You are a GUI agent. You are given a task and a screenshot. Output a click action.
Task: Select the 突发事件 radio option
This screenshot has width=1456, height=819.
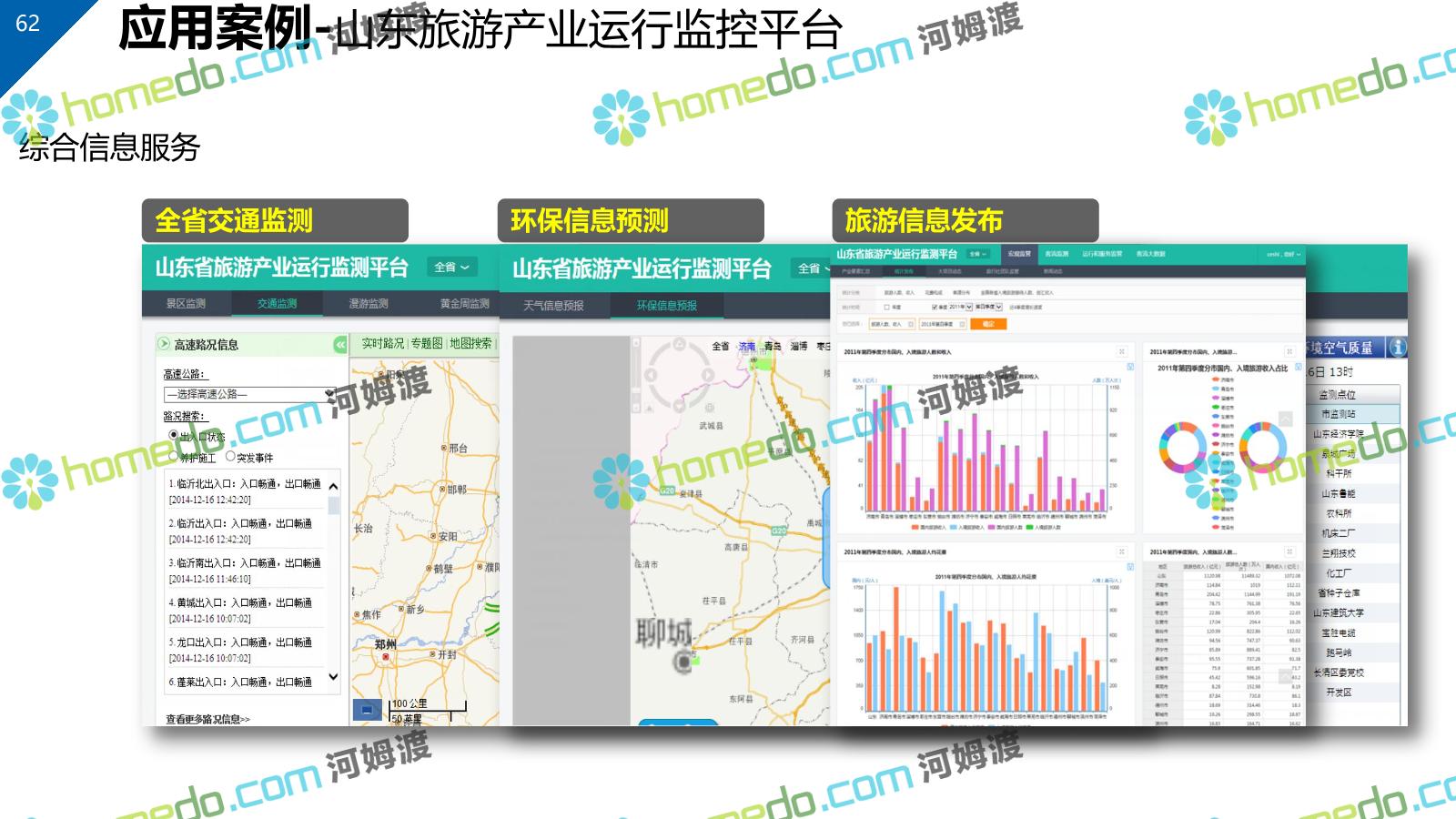click(x=230, y=457)
